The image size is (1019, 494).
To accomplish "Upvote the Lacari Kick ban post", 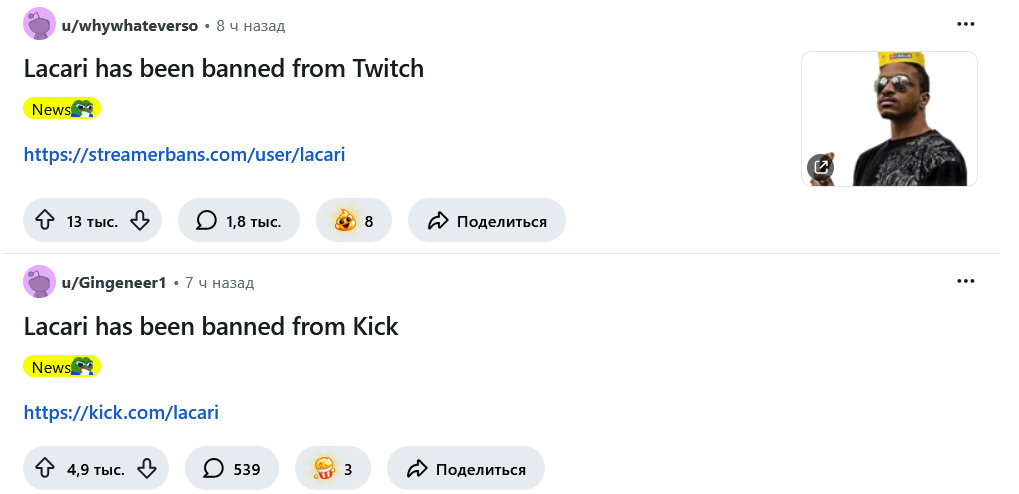I will [x=44, y=468].
